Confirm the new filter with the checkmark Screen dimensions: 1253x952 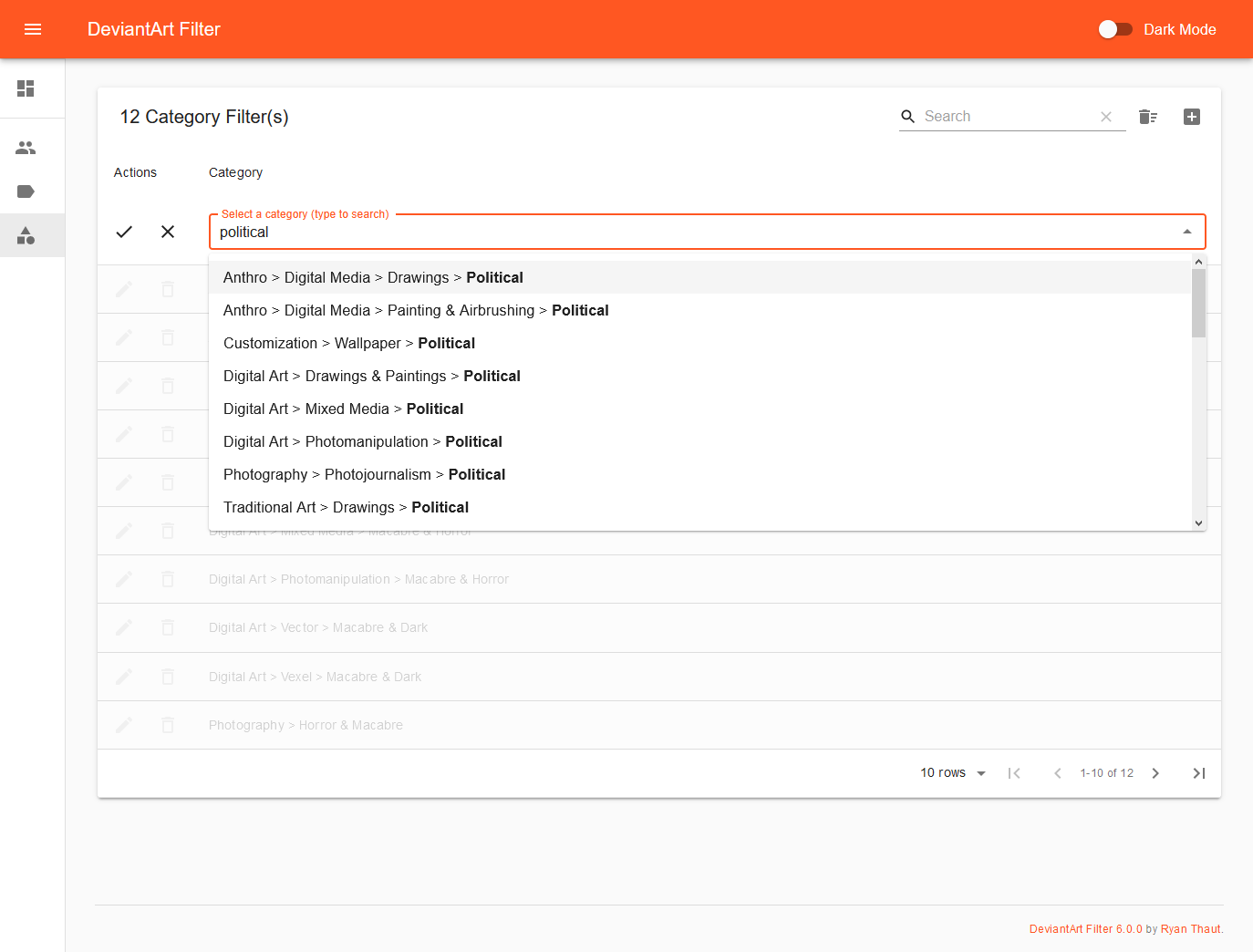(x=124, y=232)
